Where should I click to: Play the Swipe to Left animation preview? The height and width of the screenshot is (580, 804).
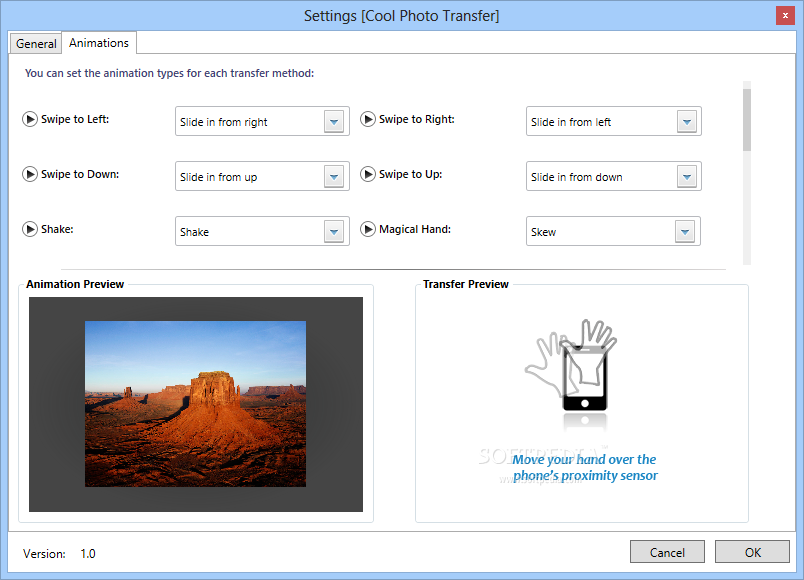coord(30,119)
